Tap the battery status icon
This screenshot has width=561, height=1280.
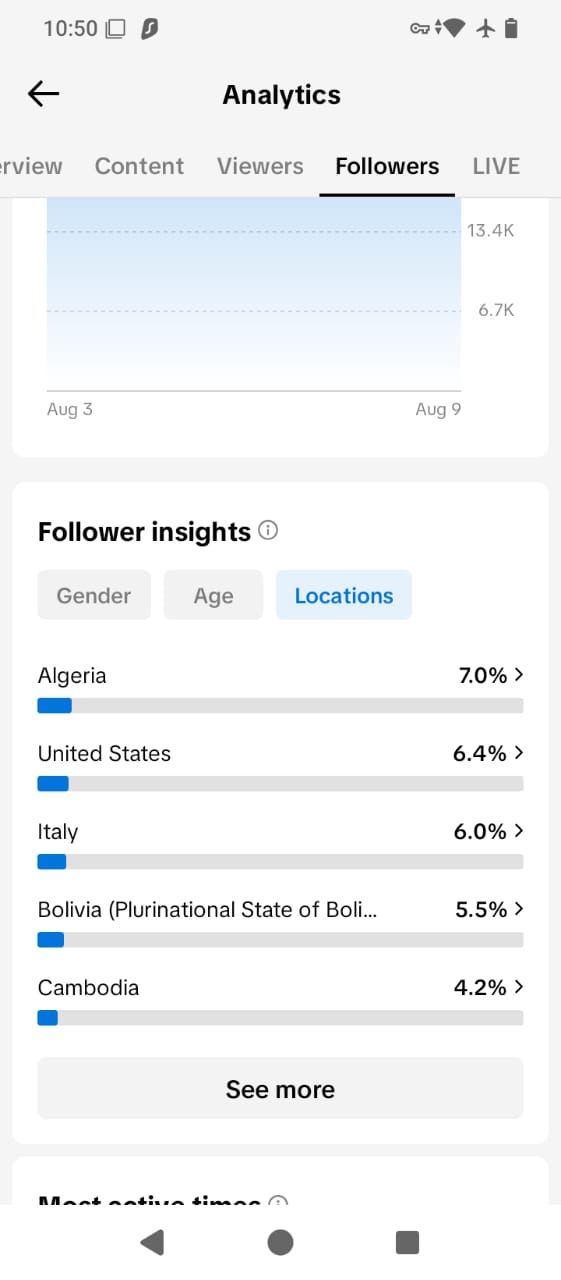point(512,28)
